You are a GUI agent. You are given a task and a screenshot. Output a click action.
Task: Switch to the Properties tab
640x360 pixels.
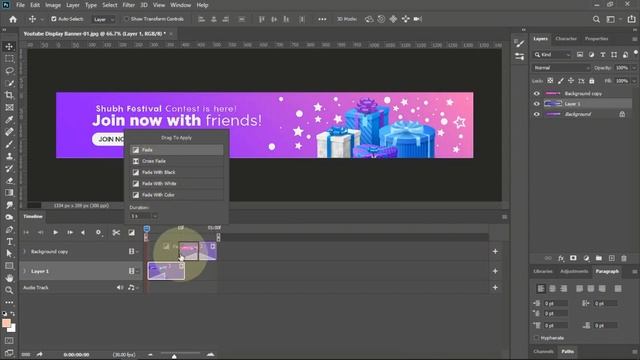596,39
